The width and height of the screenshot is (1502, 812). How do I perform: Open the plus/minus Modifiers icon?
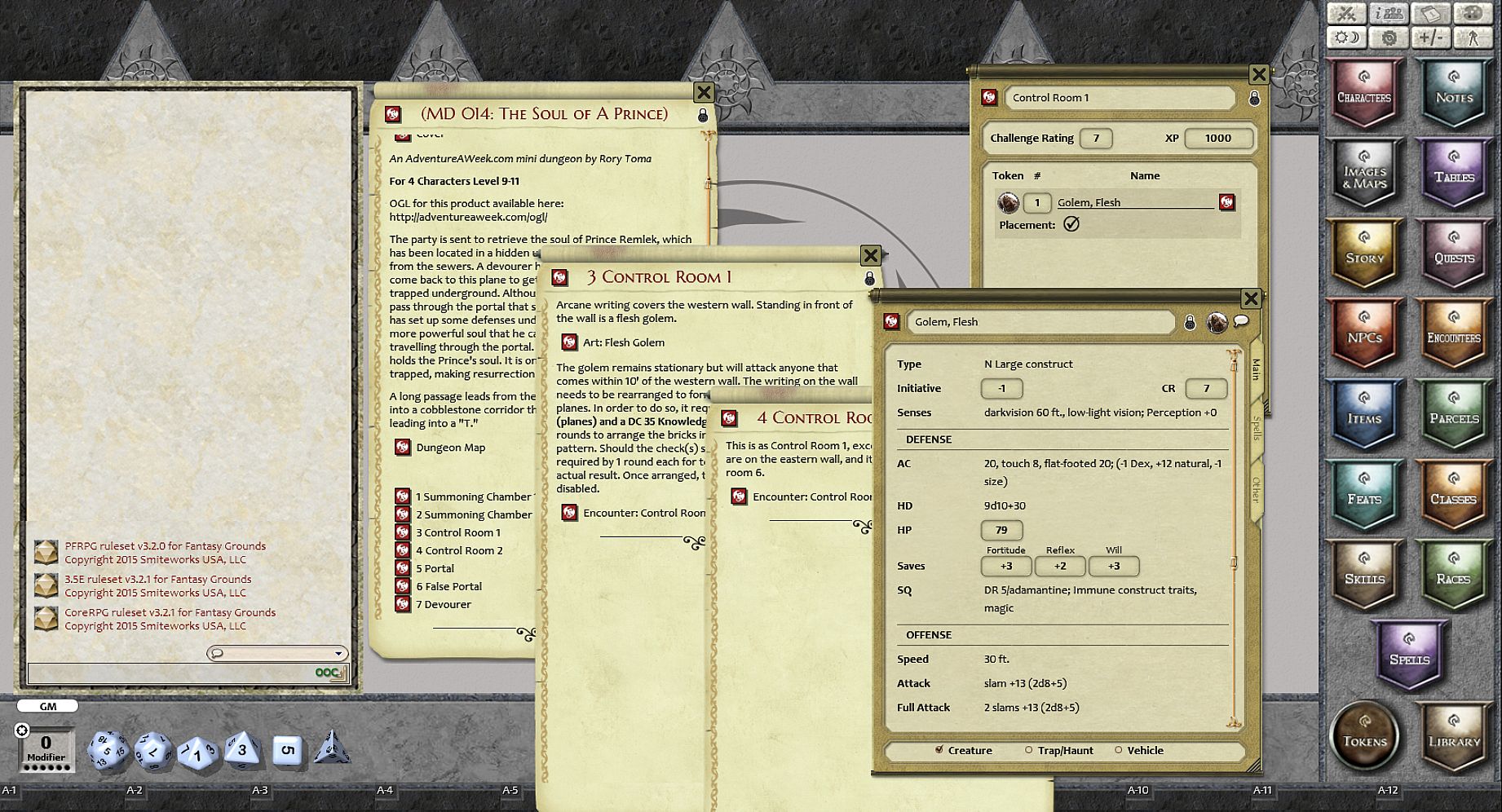click(x=1430, y=38)
